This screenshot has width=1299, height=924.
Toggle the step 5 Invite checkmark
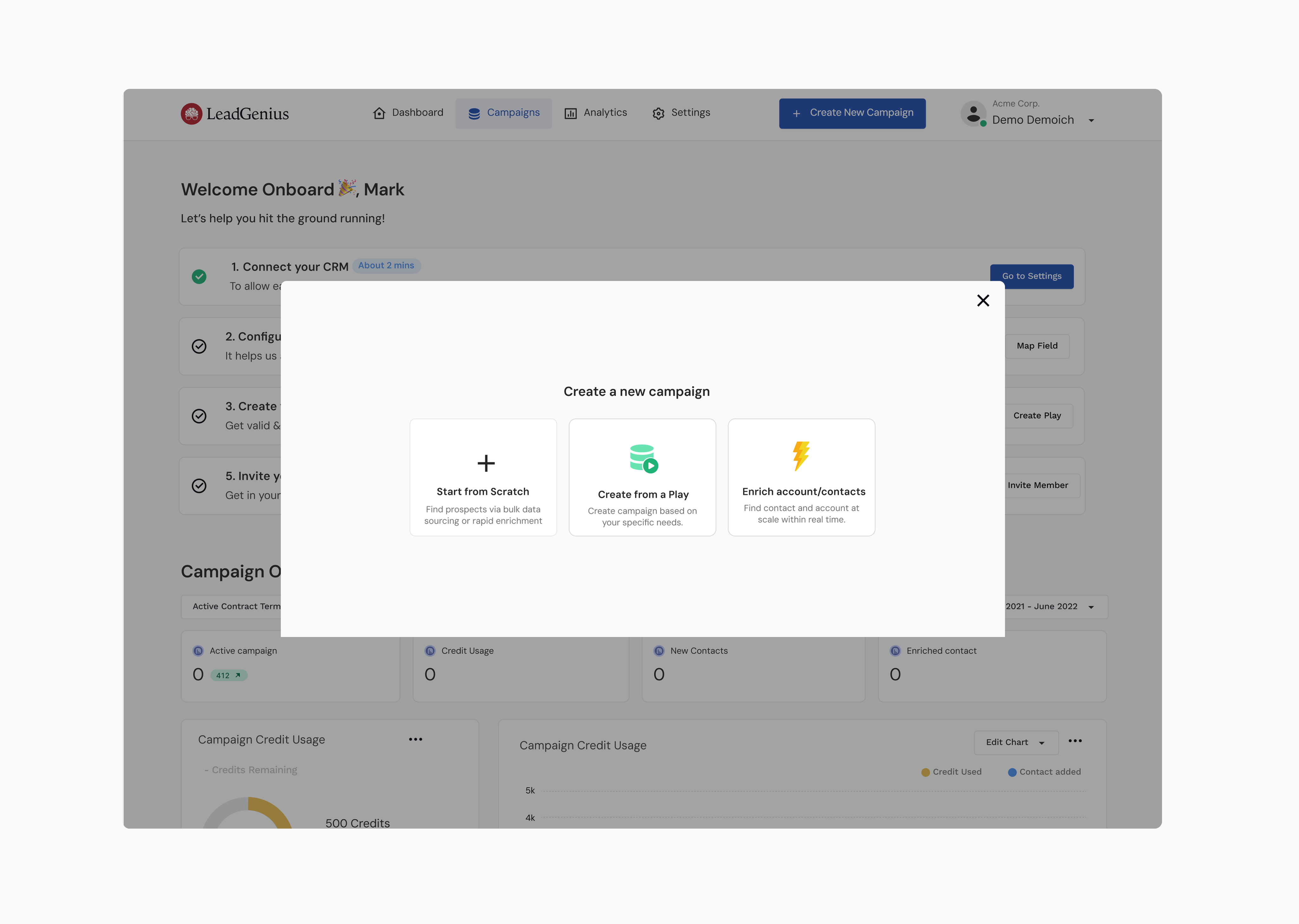(x=199, y=486)
